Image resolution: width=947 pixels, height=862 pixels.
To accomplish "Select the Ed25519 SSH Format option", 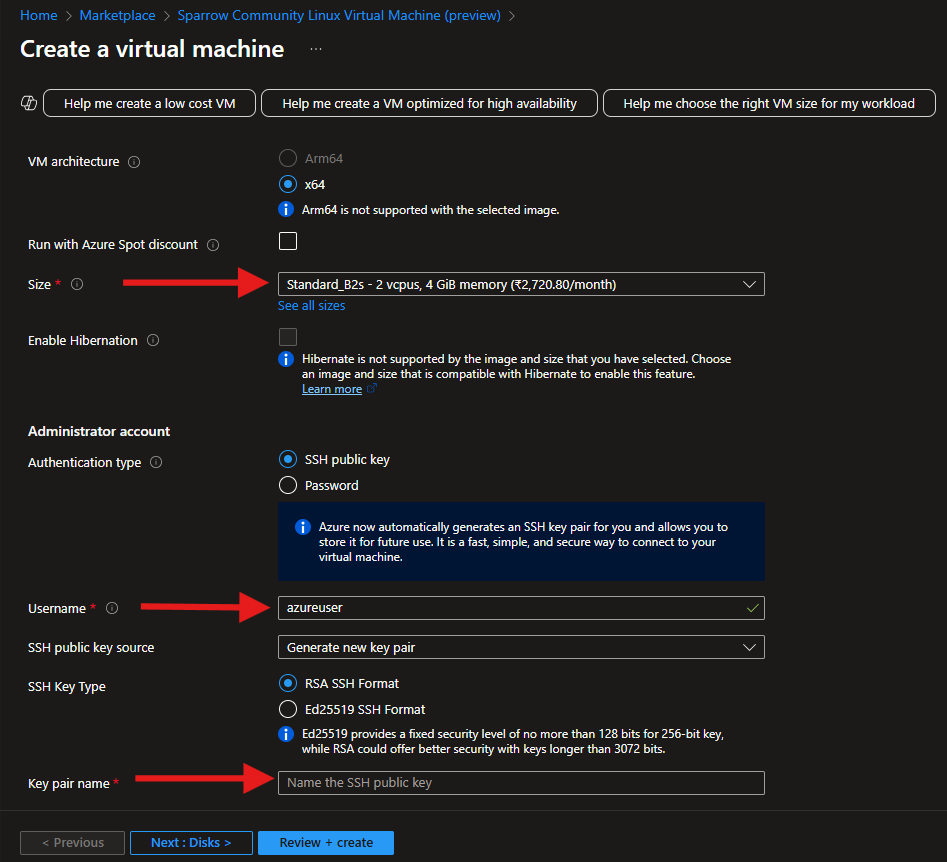I will coord(288,709).
